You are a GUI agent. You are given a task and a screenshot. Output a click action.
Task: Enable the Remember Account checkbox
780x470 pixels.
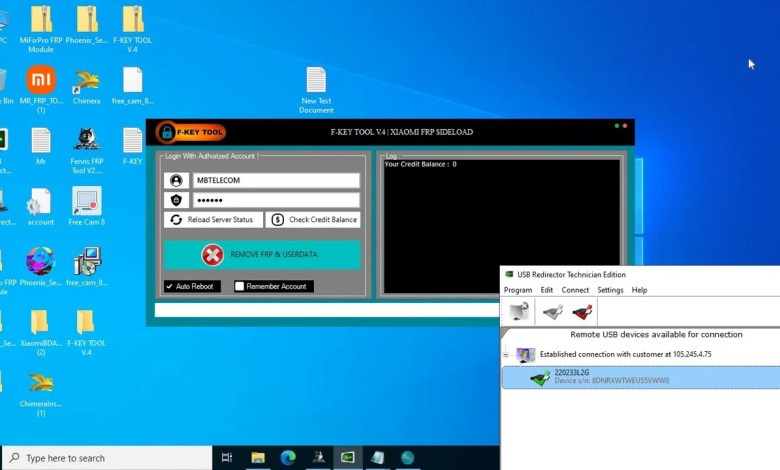point(240,286)
